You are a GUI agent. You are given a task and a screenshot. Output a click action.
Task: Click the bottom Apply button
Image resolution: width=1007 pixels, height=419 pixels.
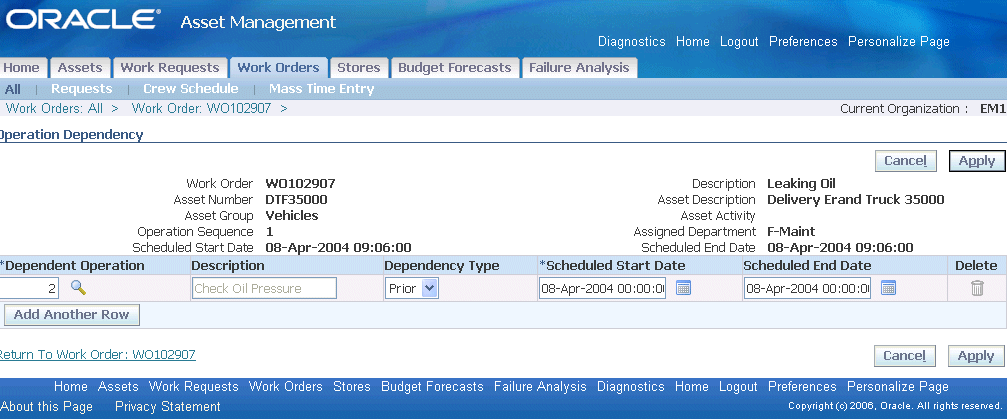pos(976,355)
